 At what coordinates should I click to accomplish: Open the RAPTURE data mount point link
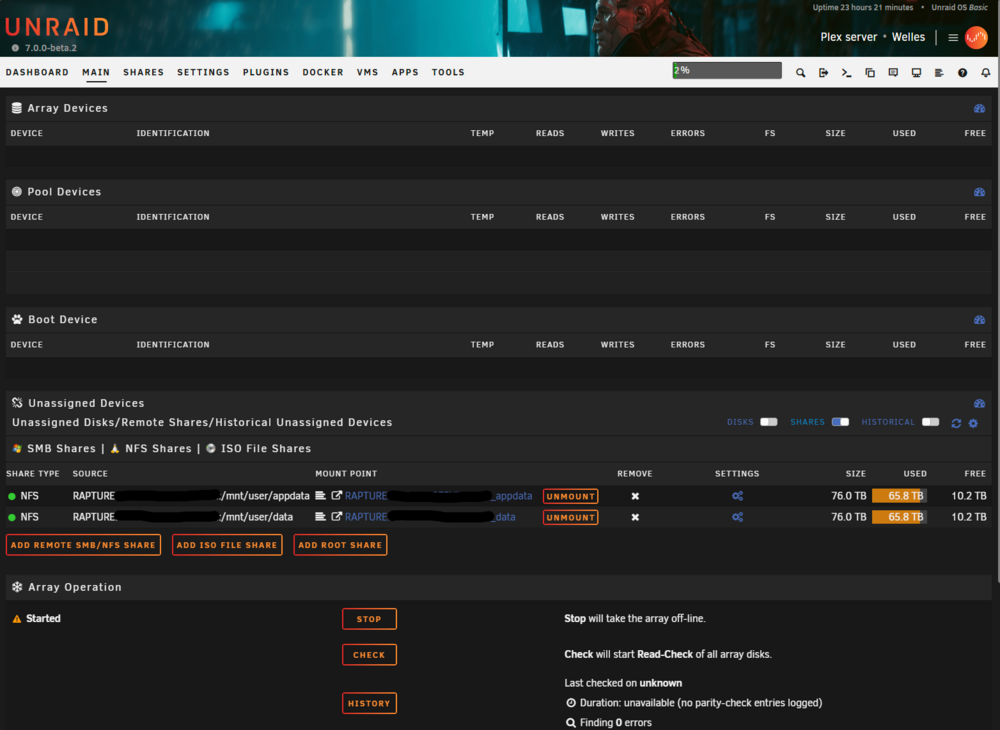click(430, 517)
